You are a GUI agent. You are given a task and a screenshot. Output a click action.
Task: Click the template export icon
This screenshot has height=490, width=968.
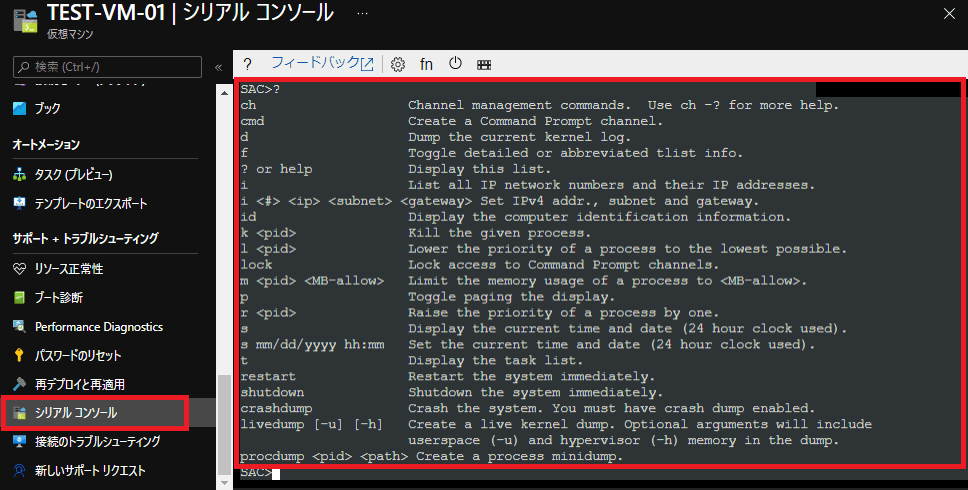20,203
